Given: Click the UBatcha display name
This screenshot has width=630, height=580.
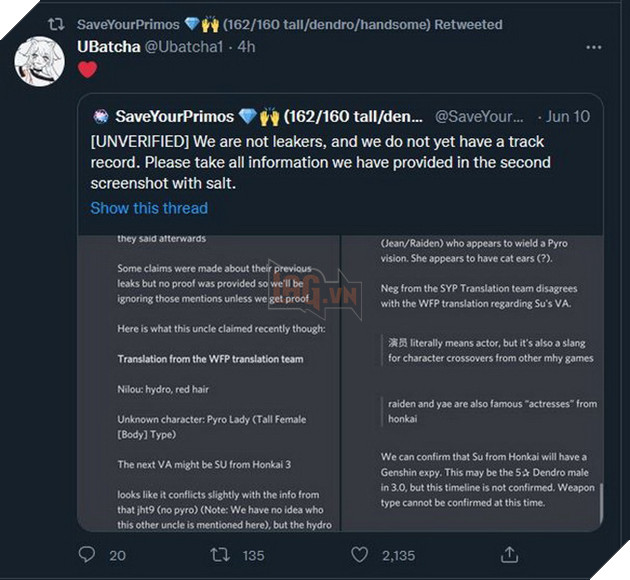Looking at the screenshot, I should pyautogui.click(x=109, y=46).
